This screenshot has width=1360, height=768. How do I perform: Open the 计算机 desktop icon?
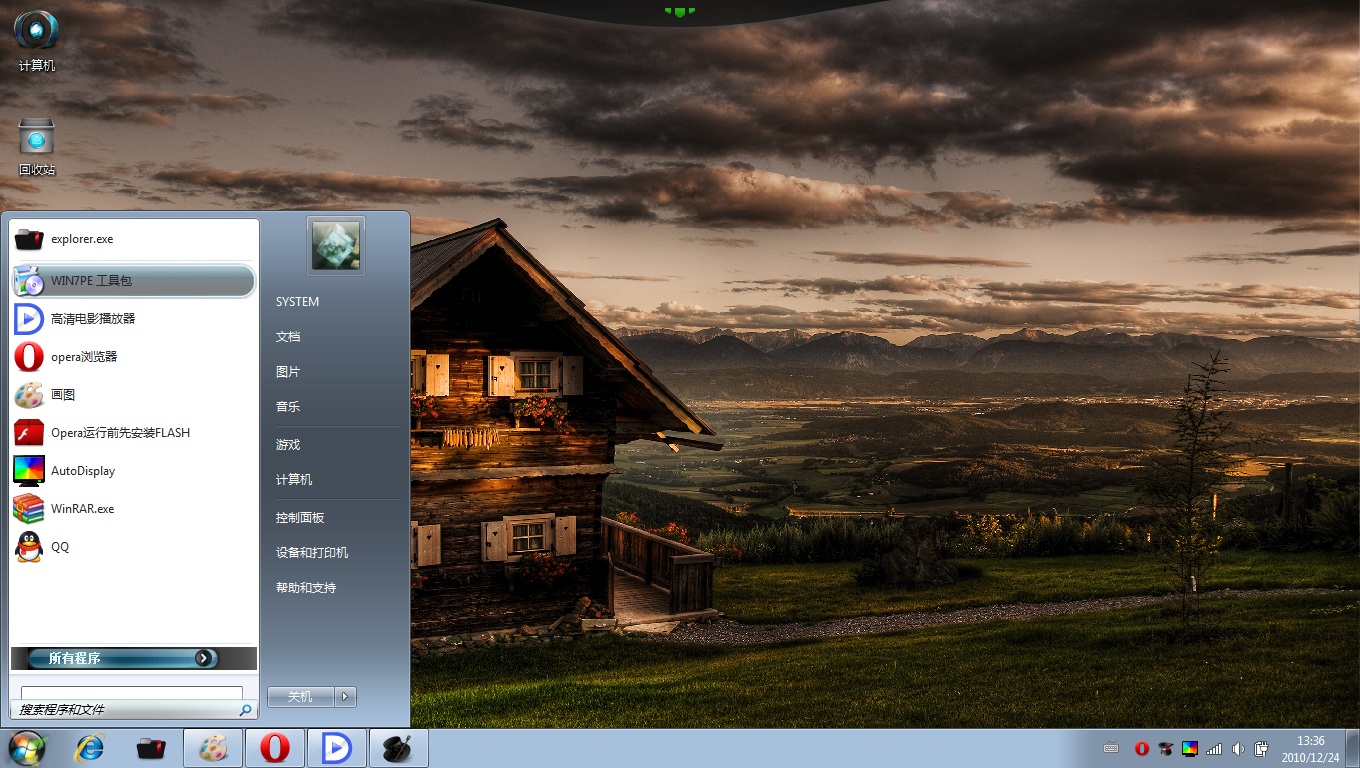coord(36,40)
